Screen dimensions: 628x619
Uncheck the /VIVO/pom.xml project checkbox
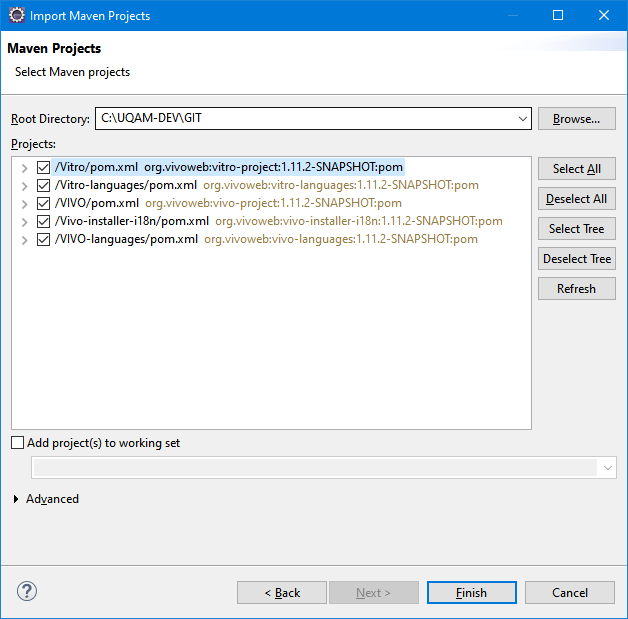click(x=43, y=203)
